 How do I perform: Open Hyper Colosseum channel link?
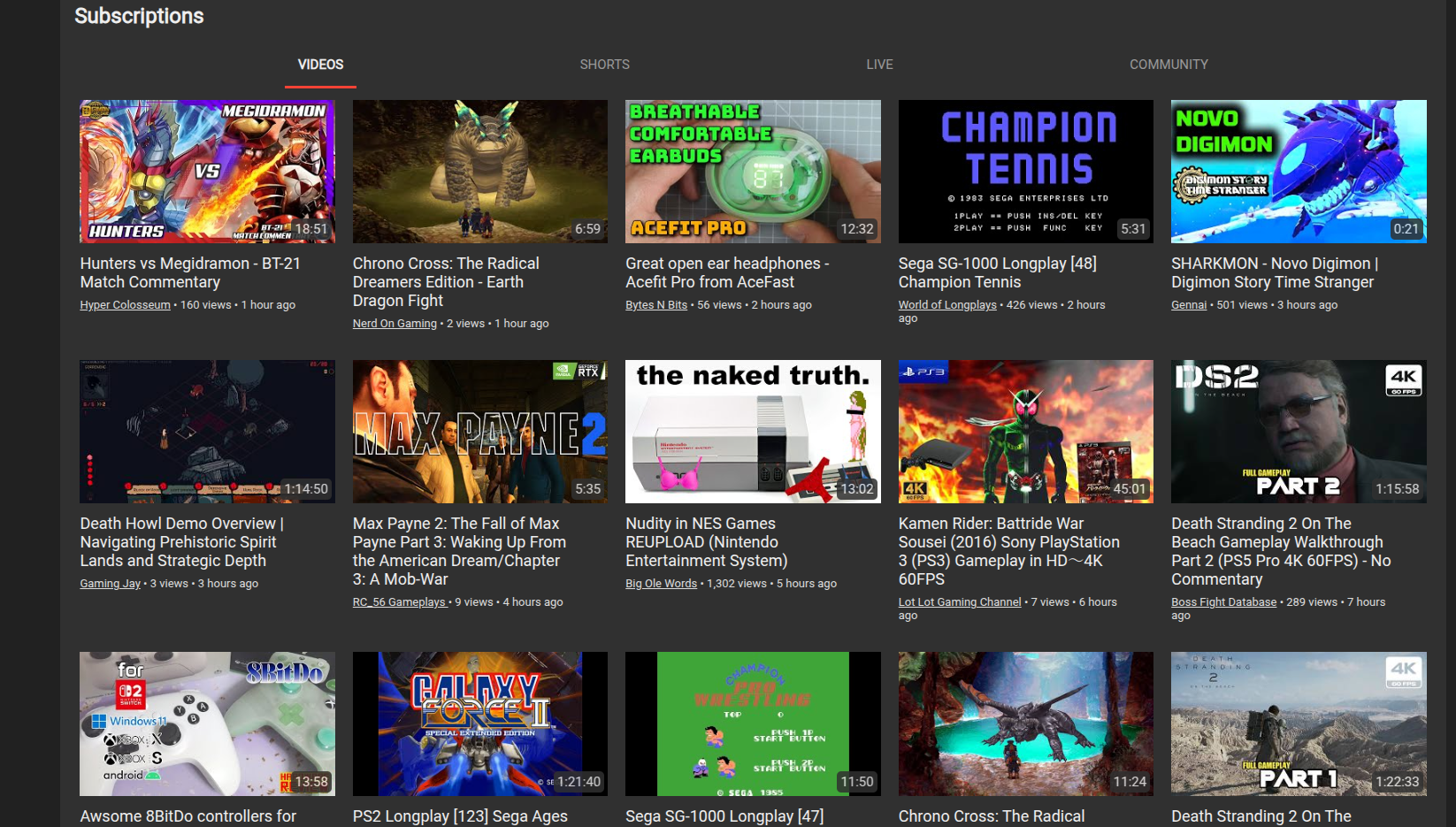tap(125, 305)
